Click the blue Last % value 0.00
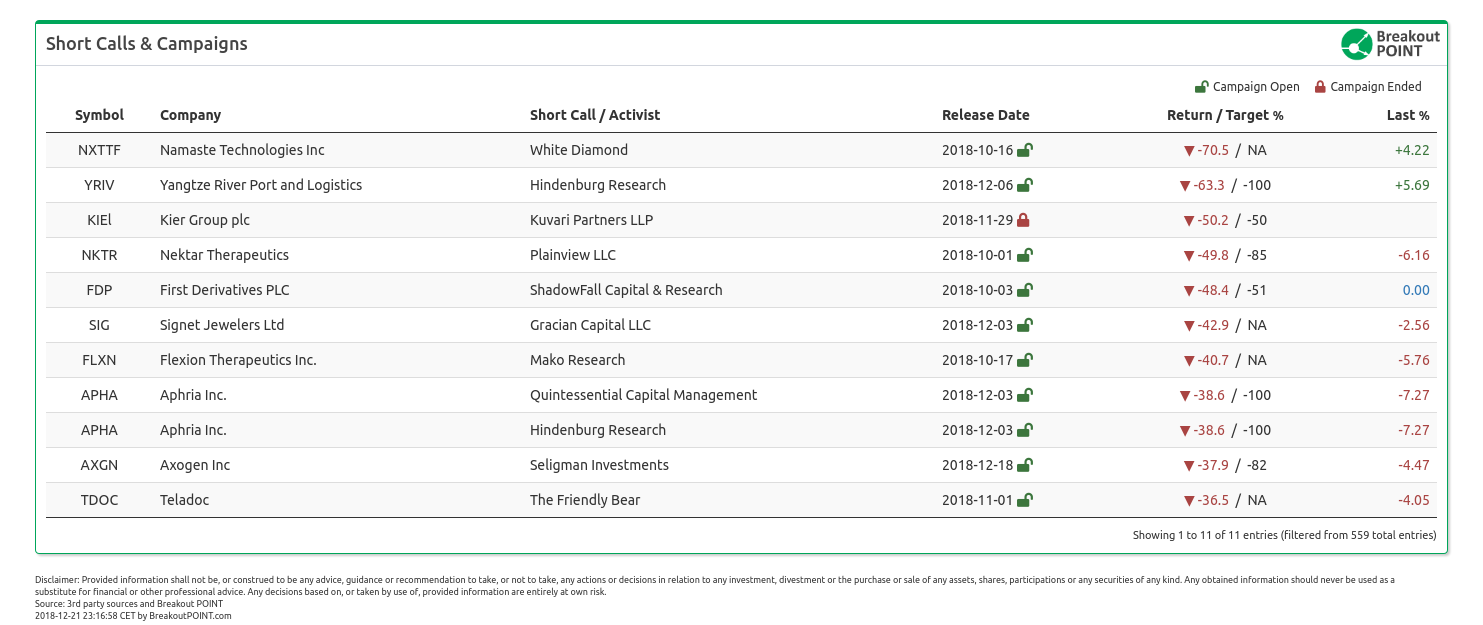The height and width of the screenshot is (625, 1483). (1416, 290)
